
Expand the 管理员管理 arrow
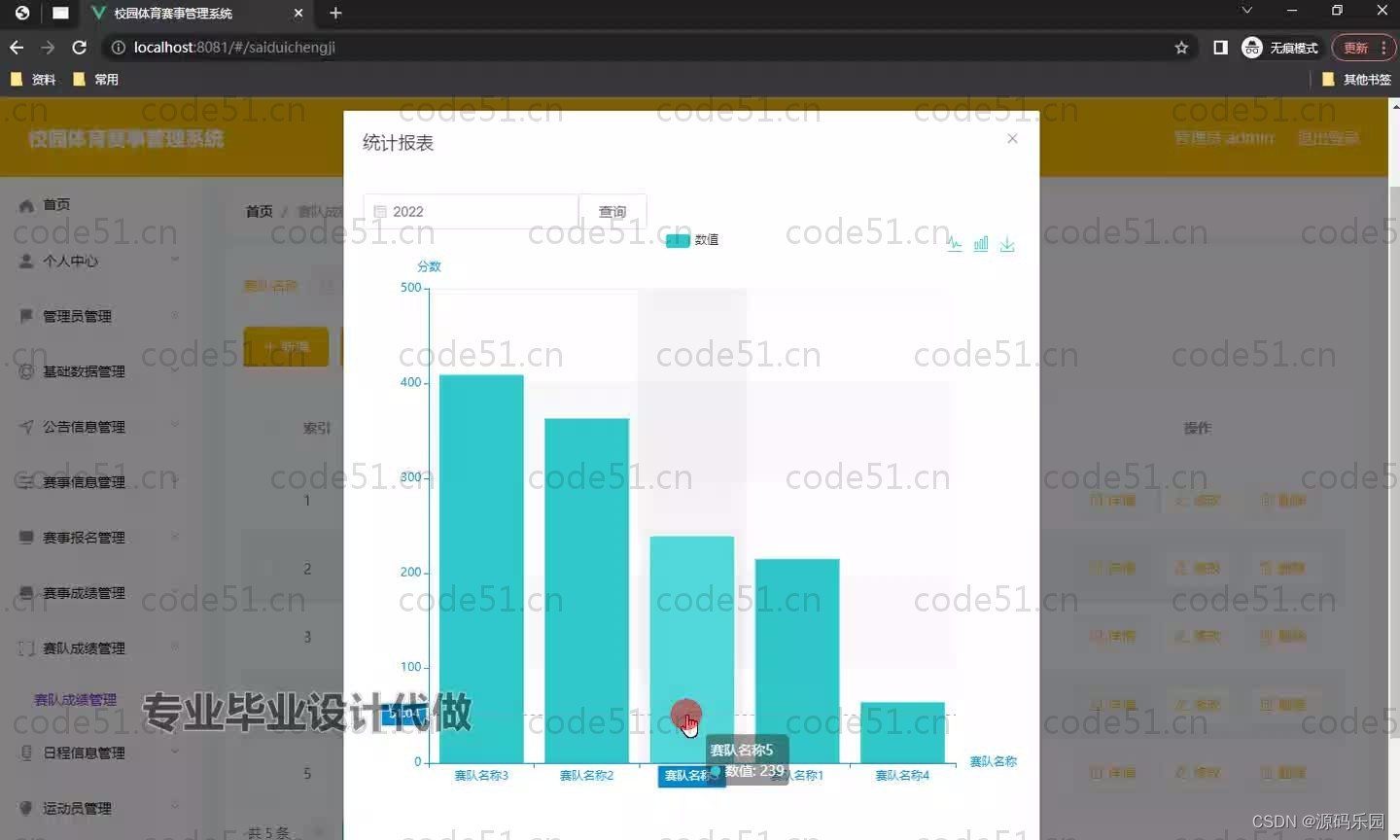[x=175, y=315]
